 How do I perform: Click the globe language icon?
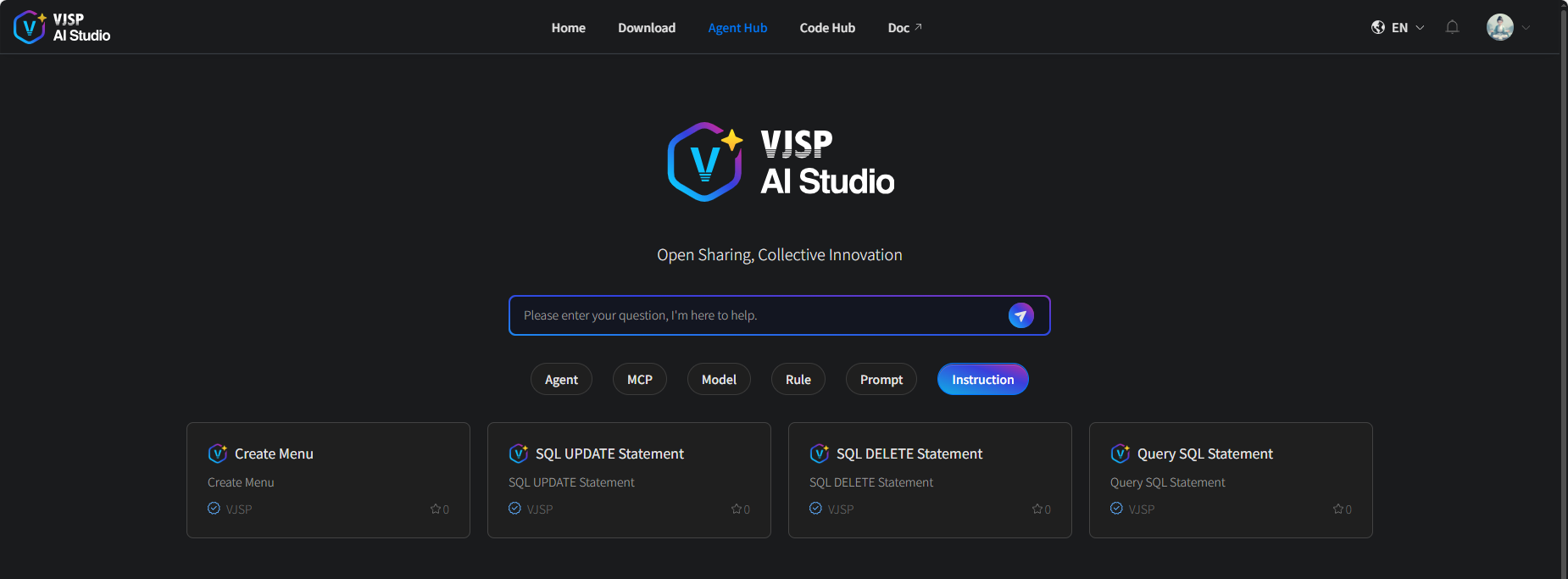tap(1378, 27)
